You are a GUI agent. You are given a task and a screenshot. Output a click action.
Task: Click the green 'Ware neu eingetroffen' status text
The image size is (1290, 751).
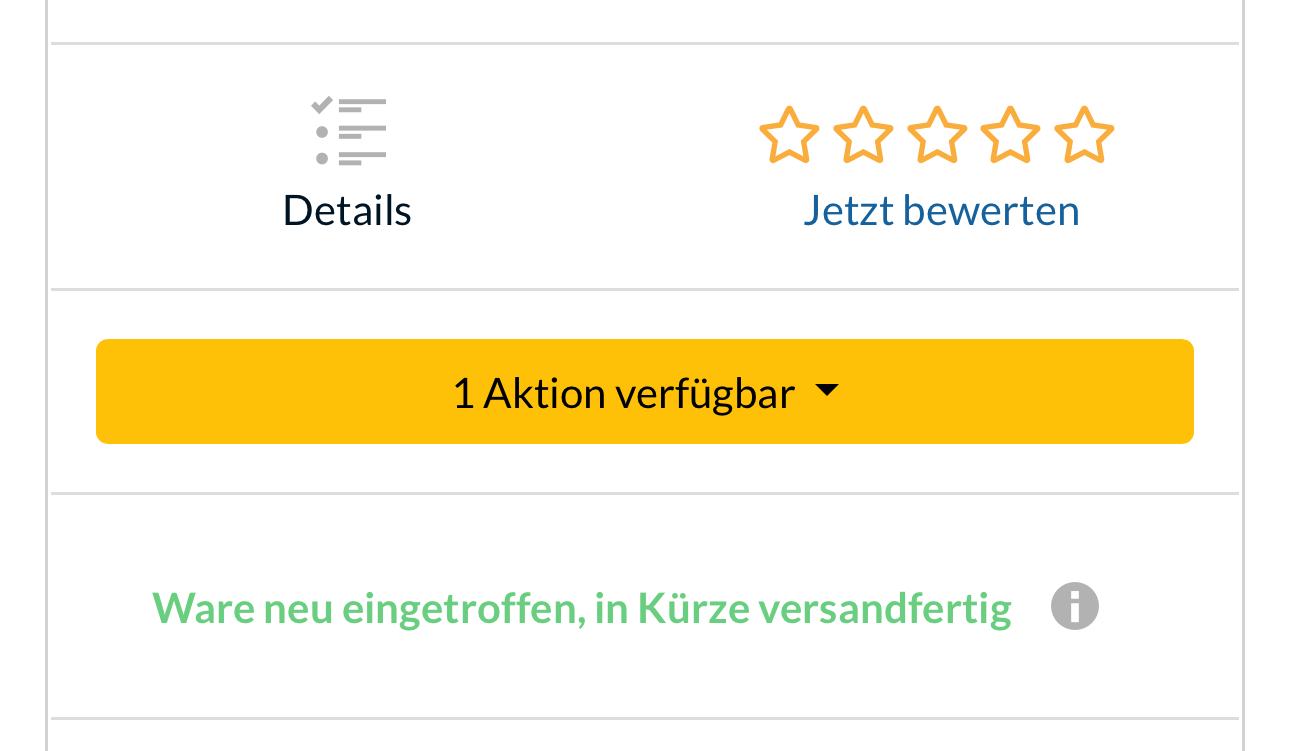click(x=581, y=607)
